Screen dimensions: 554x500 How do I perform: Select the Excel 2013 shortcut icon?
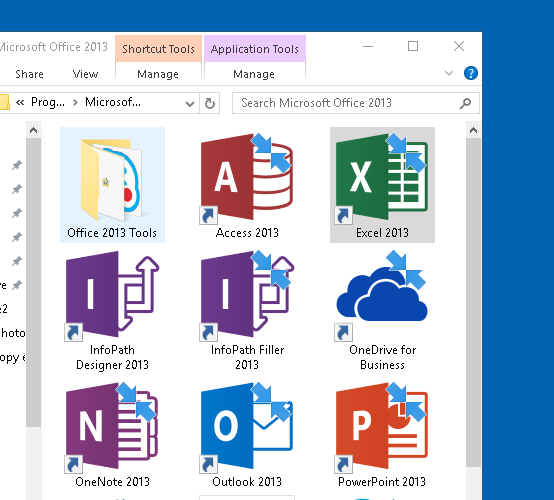pyautogui.click(x=382, y=178)
